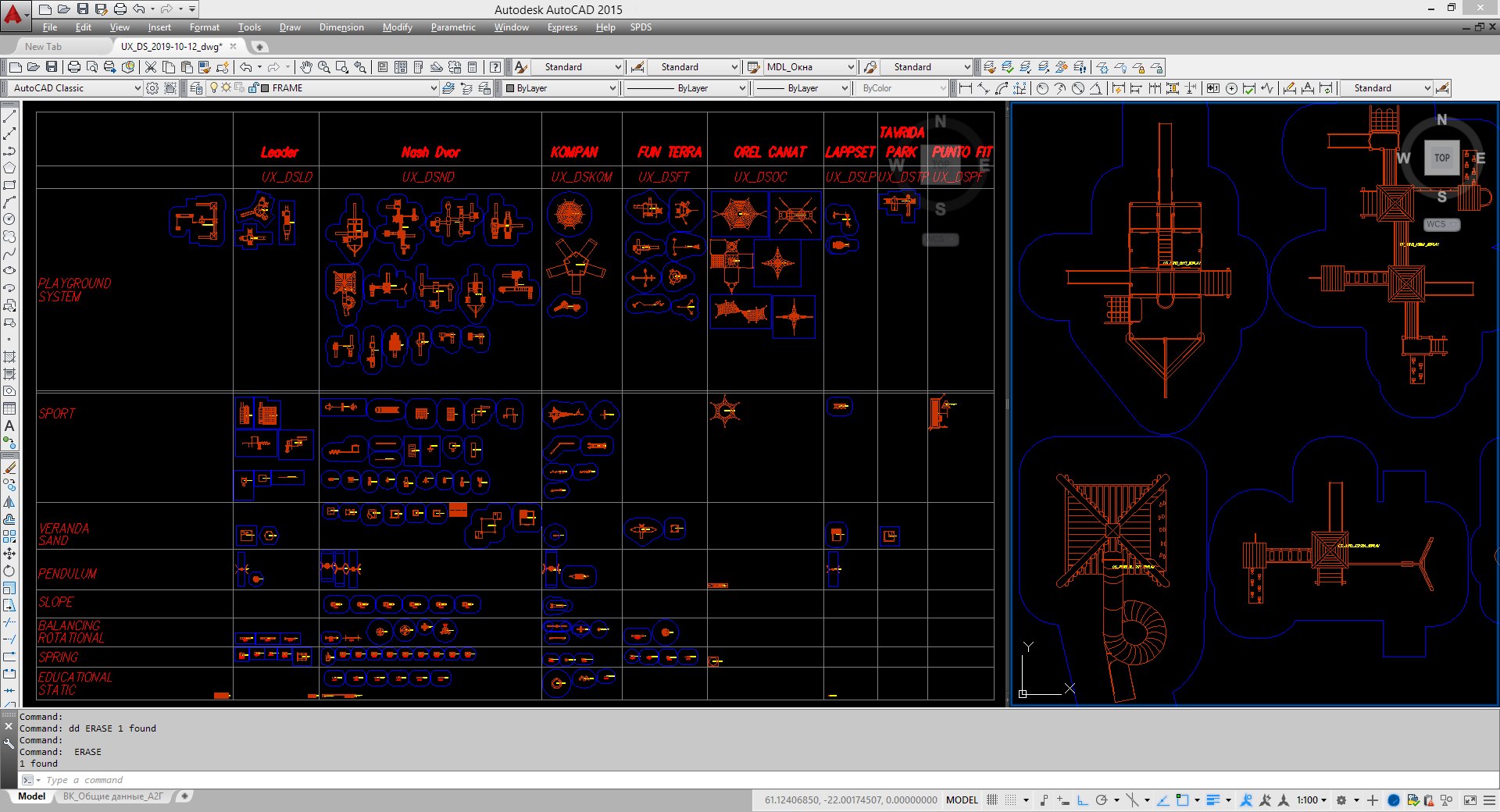Select the Line tool in Draw toolbar

coord(9,116)
